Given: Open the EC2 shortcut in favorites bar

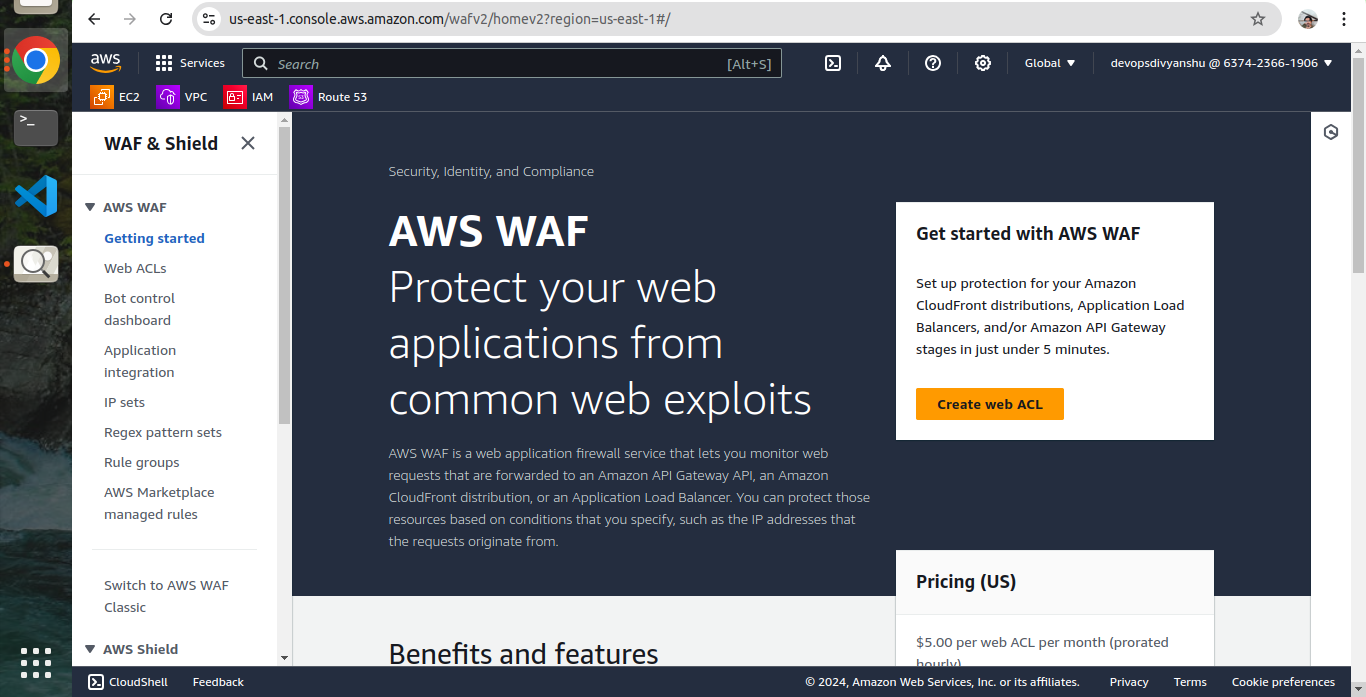Looking at the screenshot, I should point(115,97).
